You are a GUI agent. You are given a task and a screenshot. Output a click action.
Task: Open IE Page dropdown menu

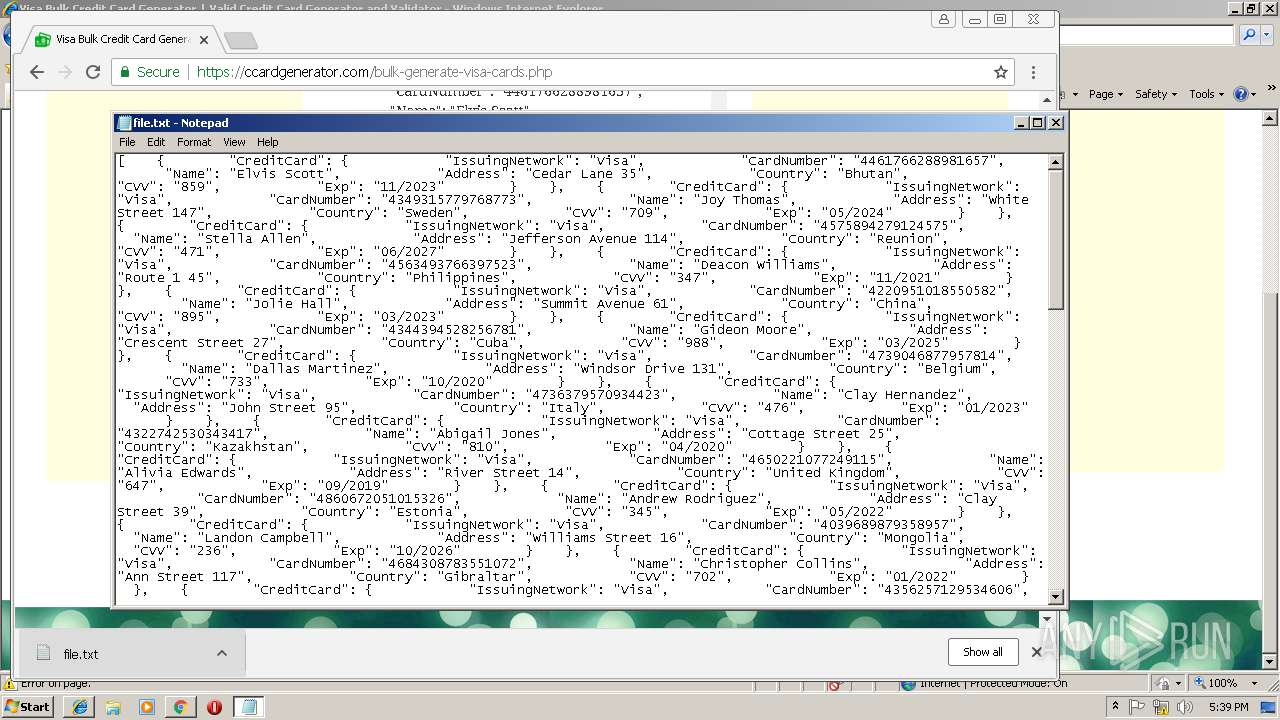pos(1106,94)
